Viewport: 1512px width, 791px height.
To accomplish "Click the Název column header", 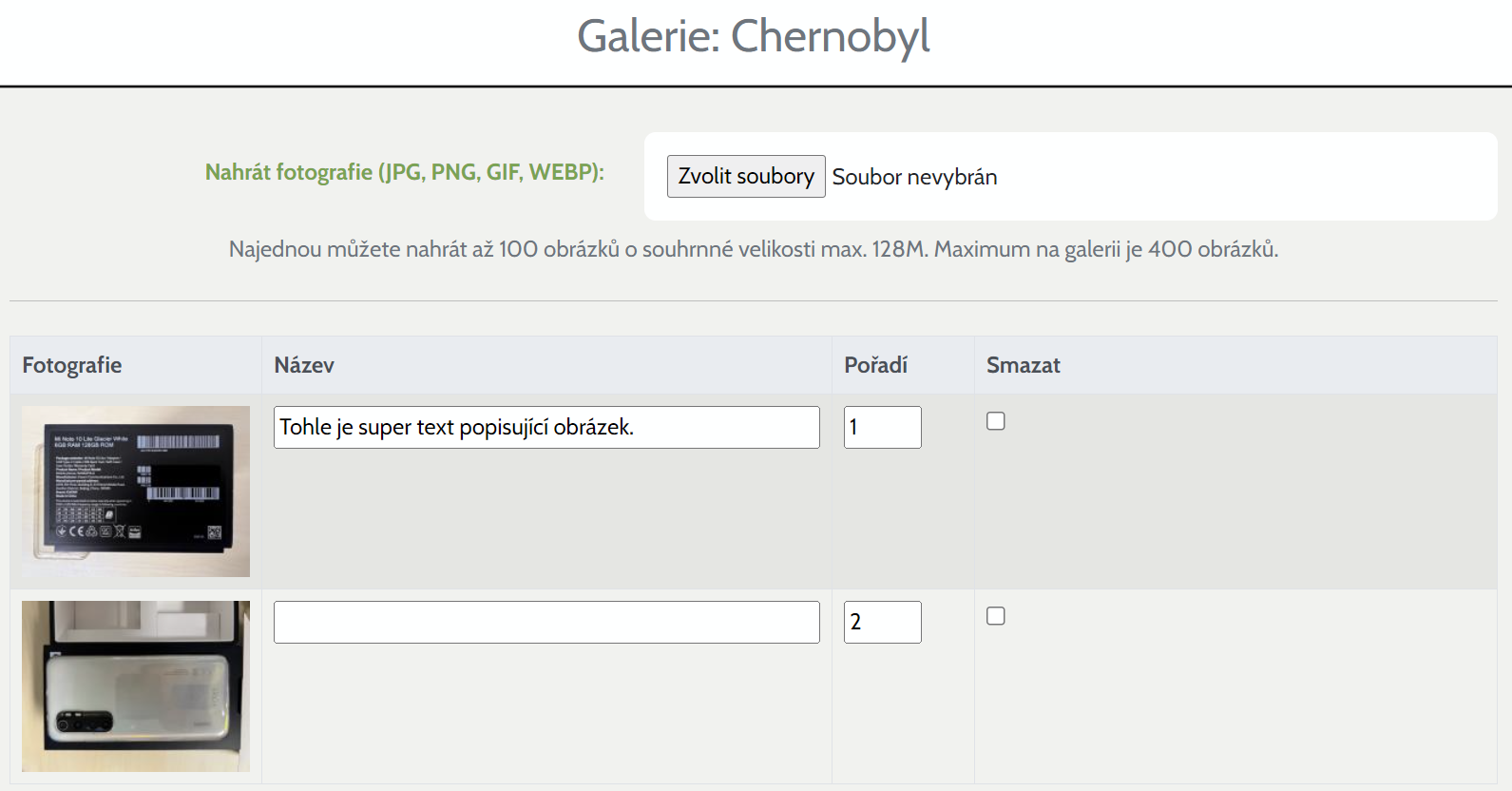I will (304, 365).
